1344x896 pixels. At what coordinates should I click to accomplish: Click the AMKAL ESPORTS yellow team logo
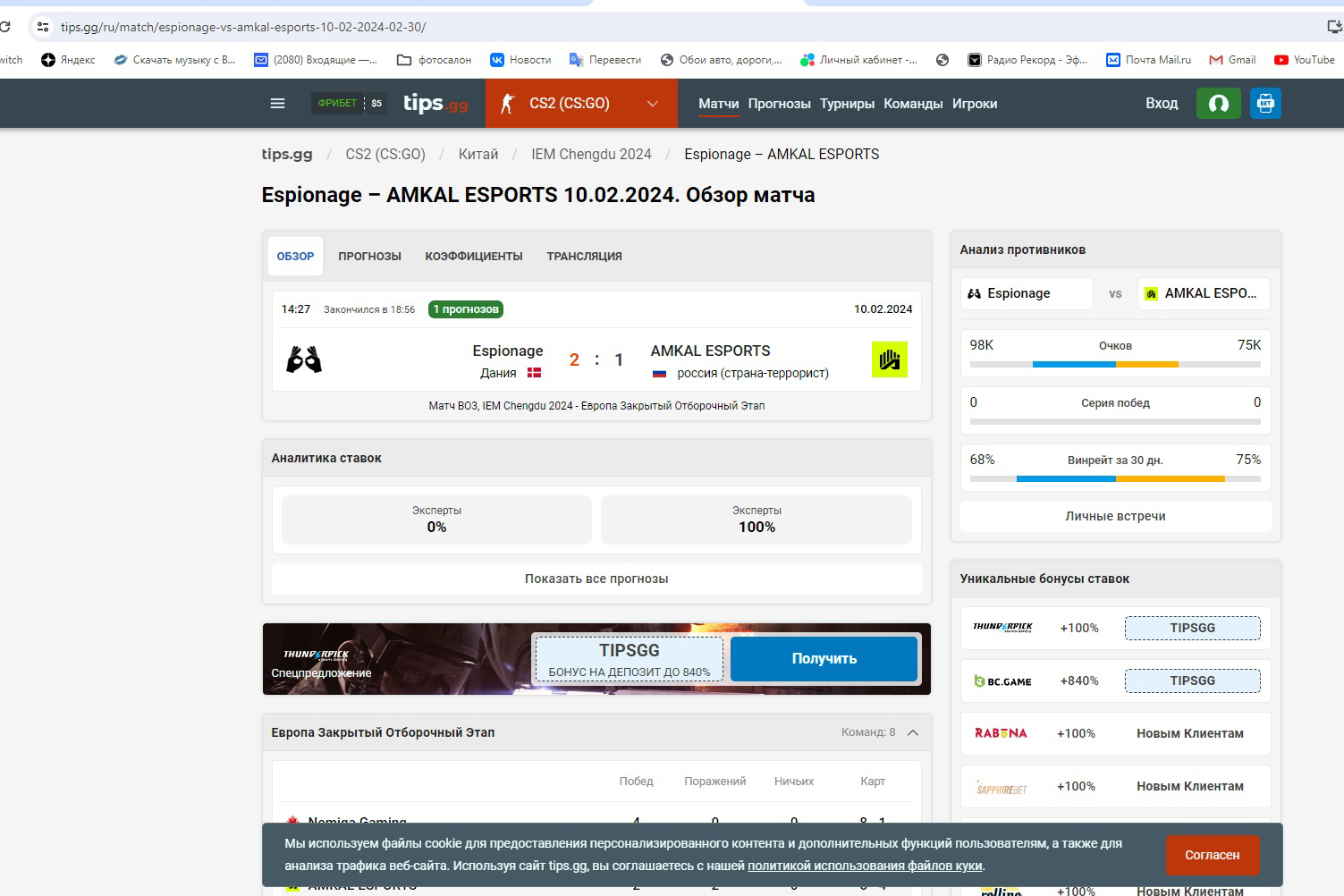[x=890, y=359]
